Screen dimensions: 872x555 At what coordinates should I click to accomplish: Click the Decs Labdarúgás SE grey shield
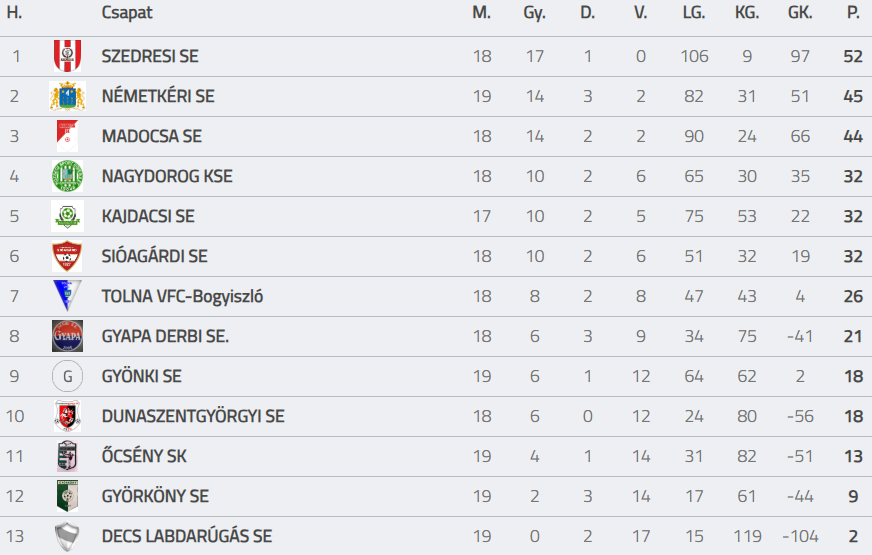click(x=67, y=536)
